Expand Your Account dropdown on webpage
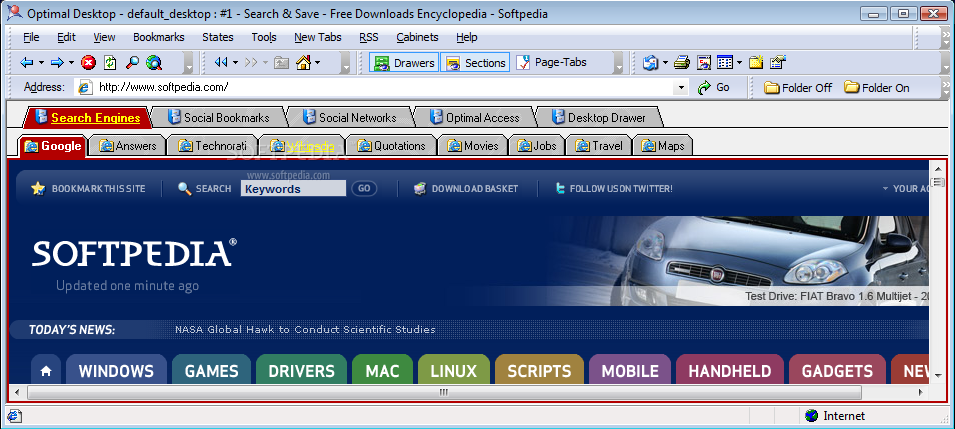Screen dimensions: 955x429 (906, 188)
